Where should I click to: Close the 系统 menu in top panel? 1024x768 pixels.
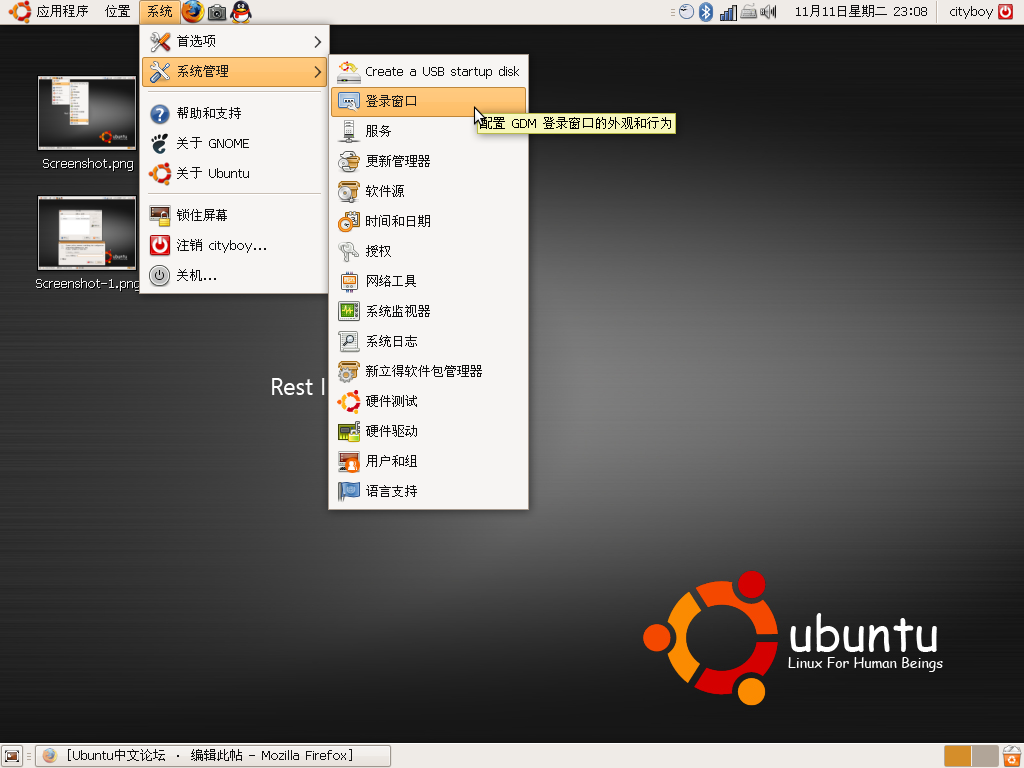coord(159,12)
